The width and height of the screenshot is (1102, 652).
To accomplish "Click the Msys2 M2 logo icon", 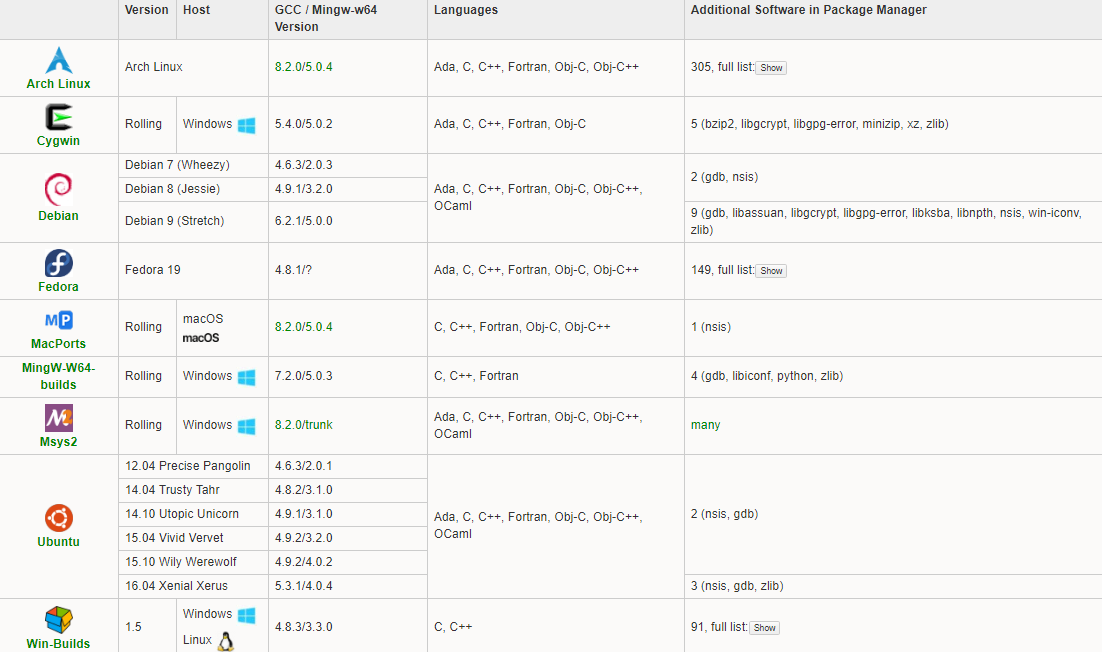I will tap(59, 418).
